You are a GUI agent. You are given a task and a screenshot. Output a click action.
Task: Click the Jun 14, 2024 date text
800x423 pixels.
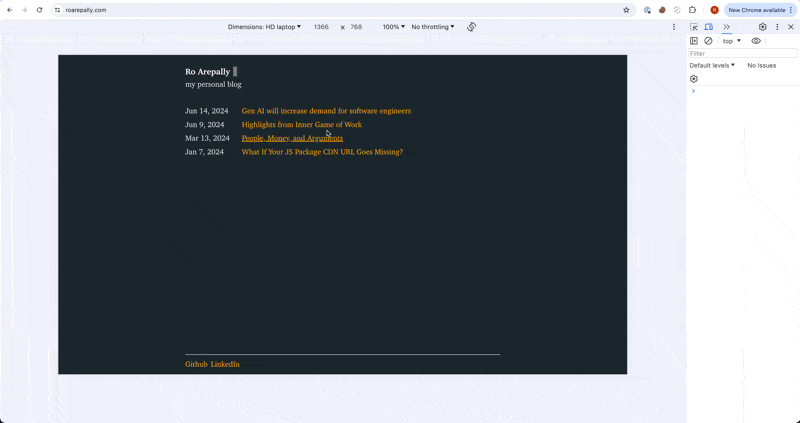(207, 111)
